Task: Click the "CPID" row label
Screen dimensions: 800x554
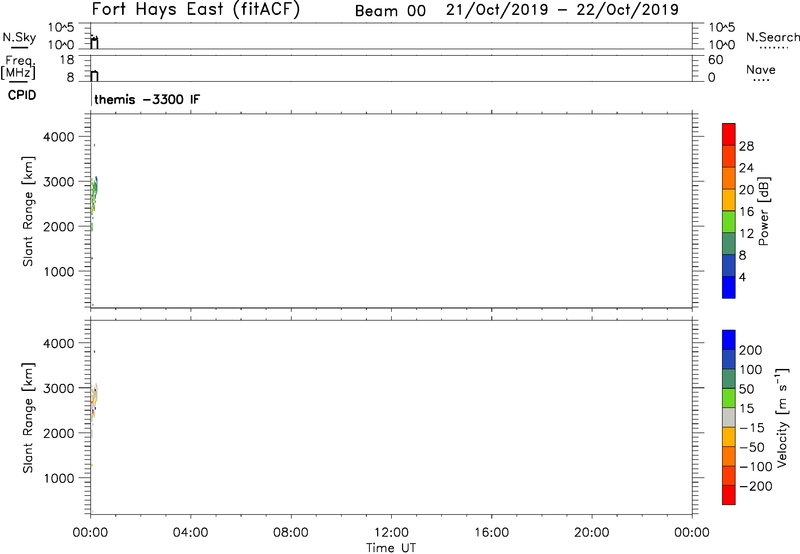Action: coord(22,95)
